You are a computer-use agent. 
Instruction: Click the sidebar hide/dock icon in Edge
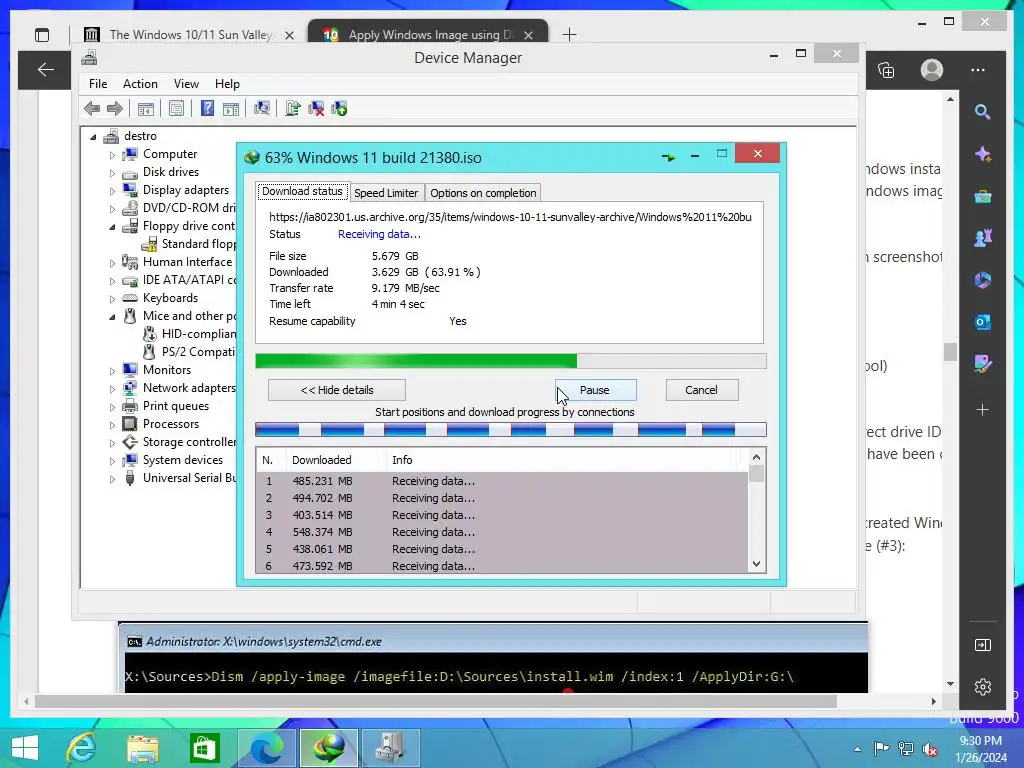(982, 645)
